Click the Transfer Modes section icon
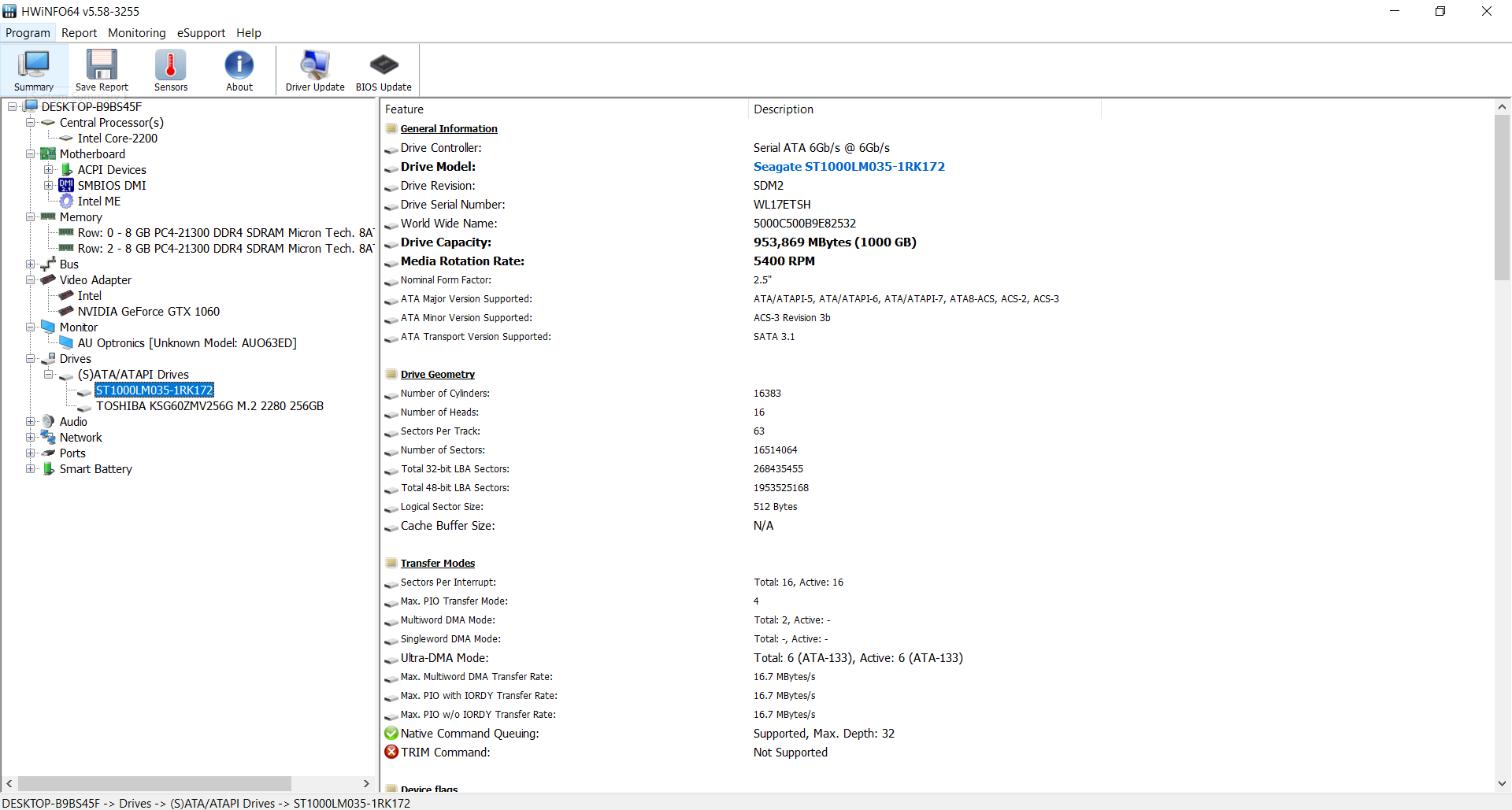This screenshot has width=1512, height=810. coord(391,563)
